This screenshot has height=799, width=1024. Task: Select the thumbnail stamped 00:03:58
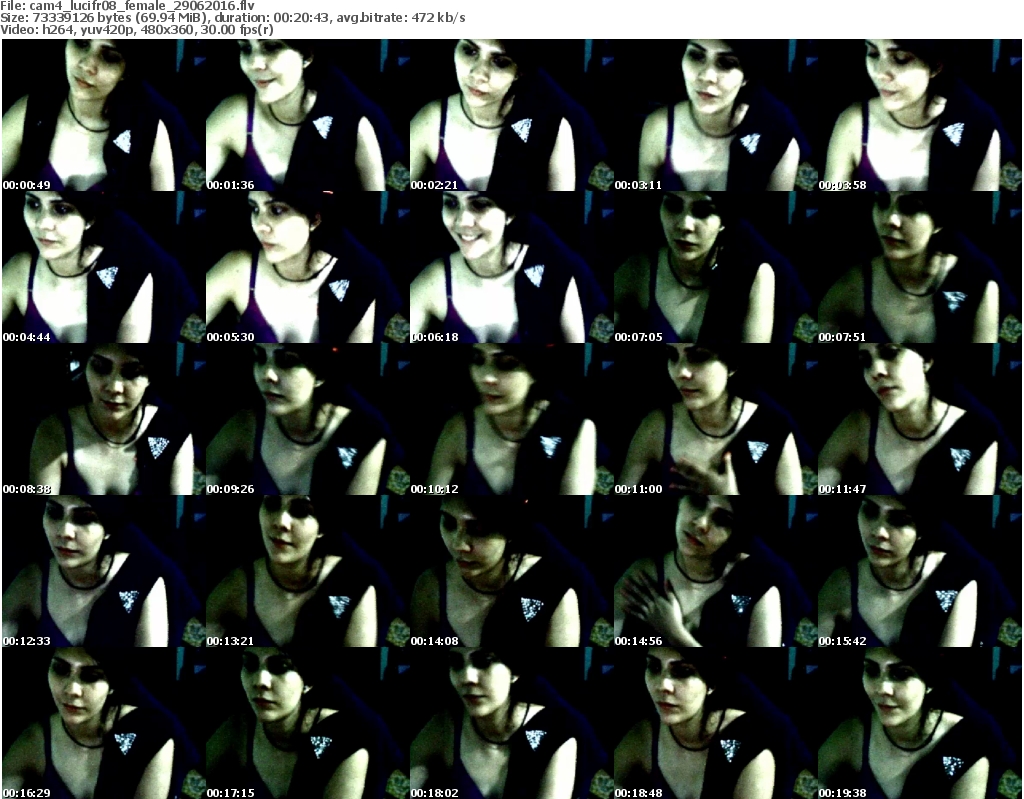coord(919,115)
